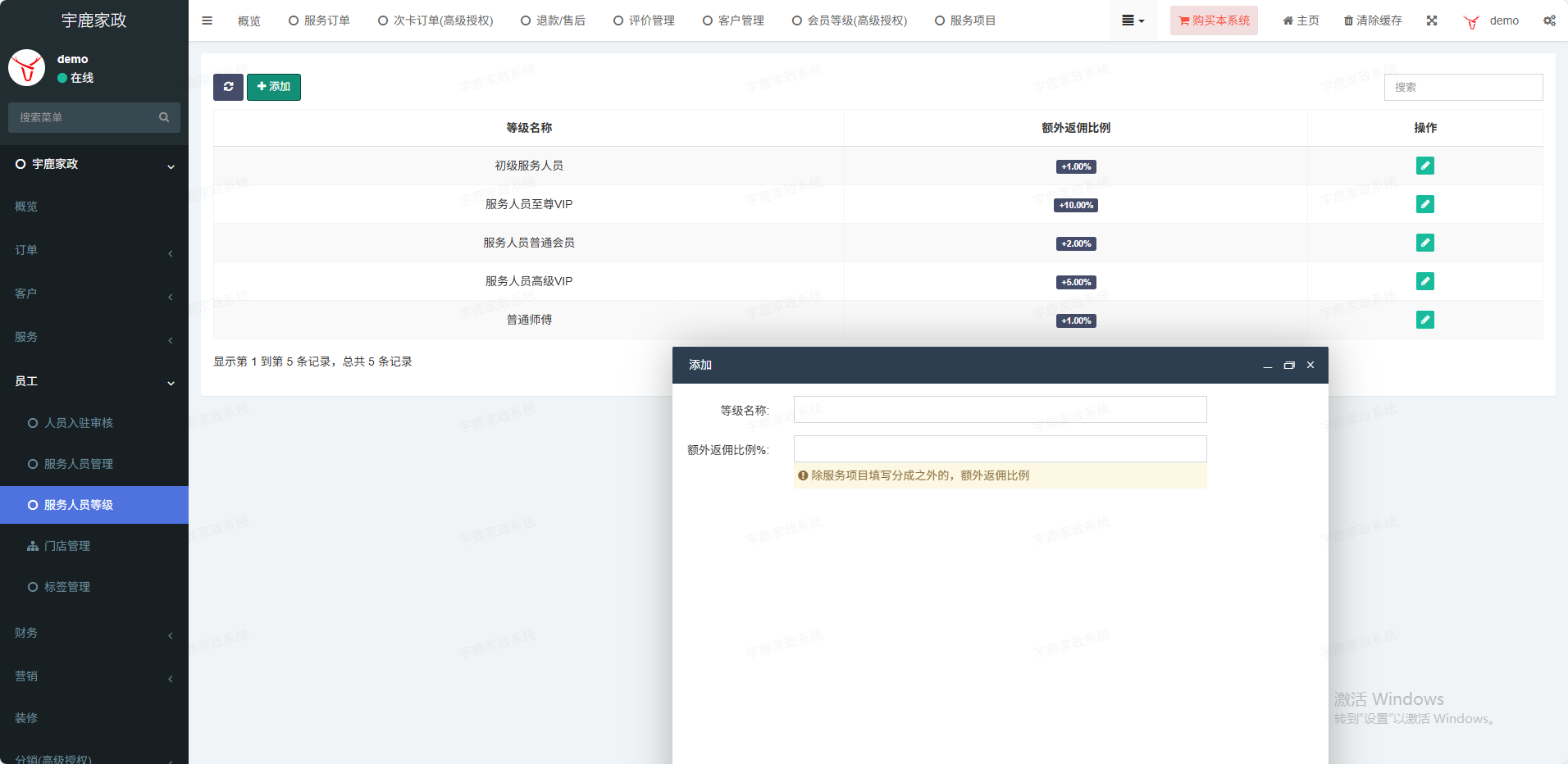Viewport: 1568px width, 764px height.
Task: Edit the 初级服务人员 level row
Action: coord(1424,166)
